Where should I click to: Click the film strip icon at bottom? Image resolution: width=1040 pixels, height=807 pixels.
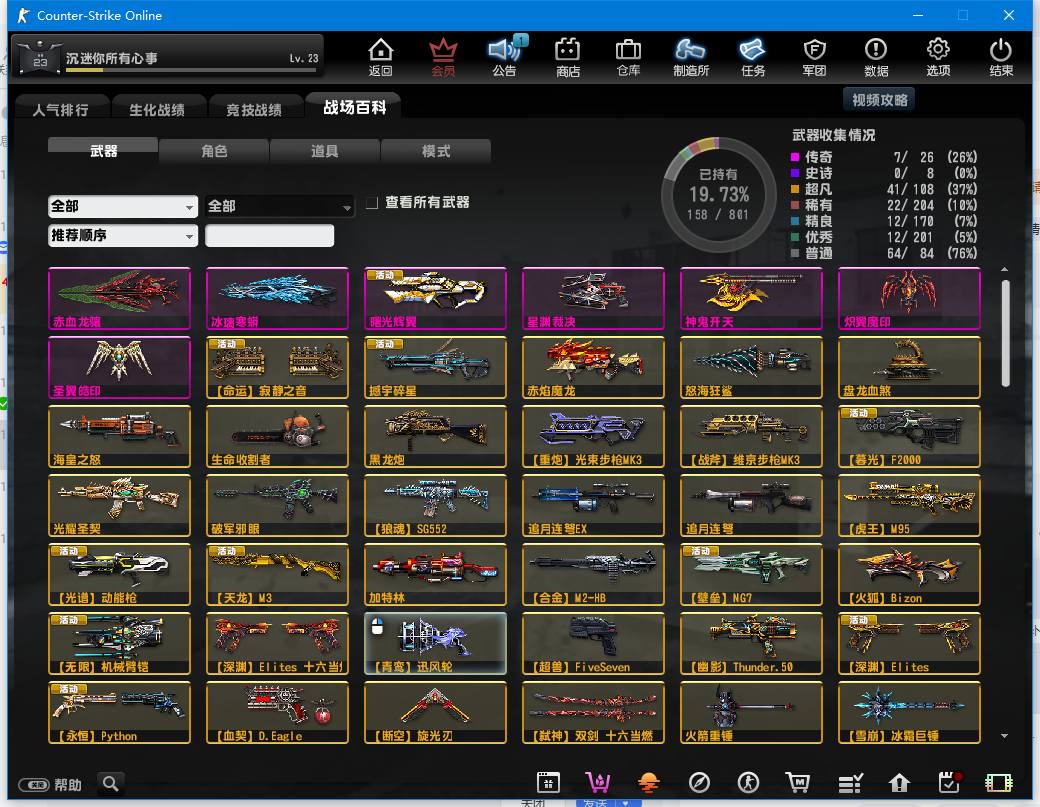coord(999,783)
